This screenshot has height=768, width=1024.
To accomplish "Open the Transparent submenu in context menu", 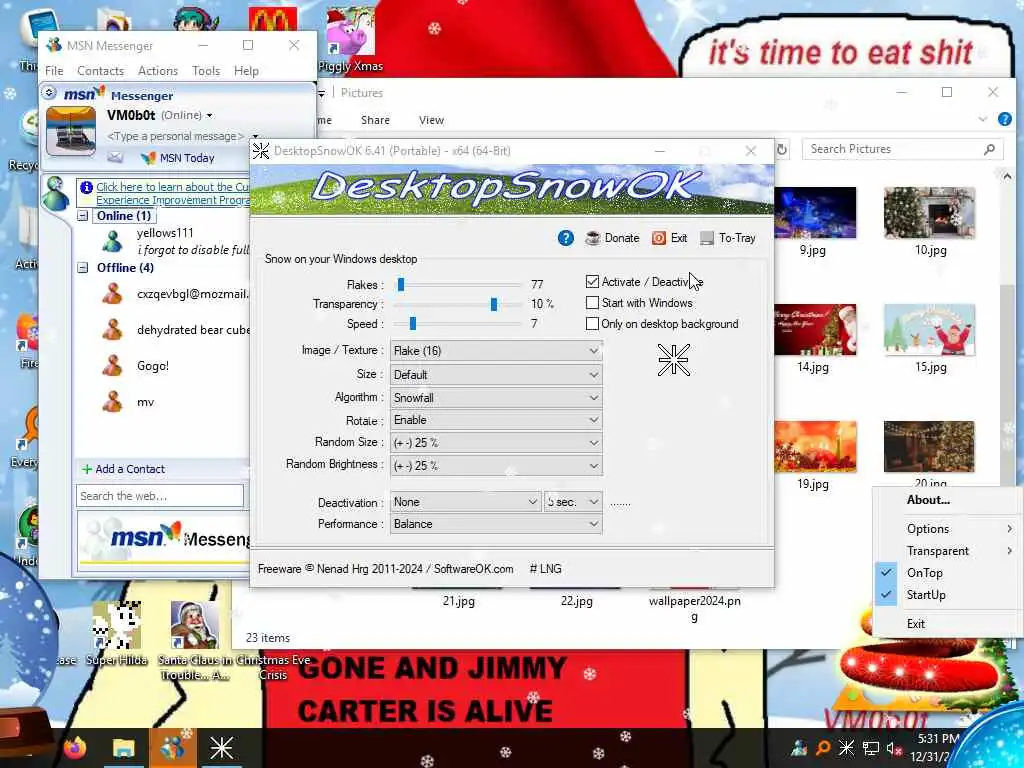I will tap(947, 551).
